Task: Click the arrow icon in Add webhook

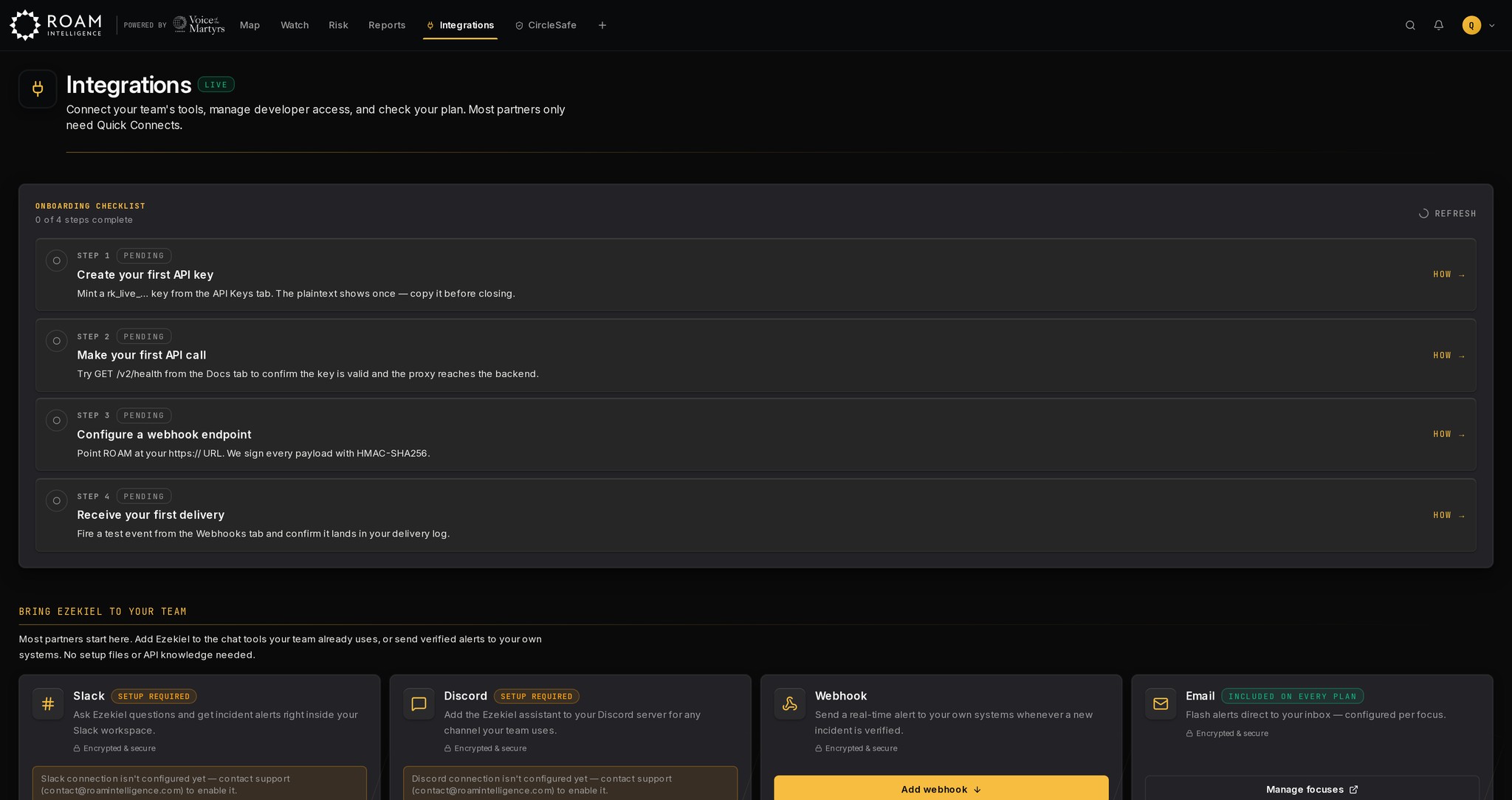Action: pos(977,790)
